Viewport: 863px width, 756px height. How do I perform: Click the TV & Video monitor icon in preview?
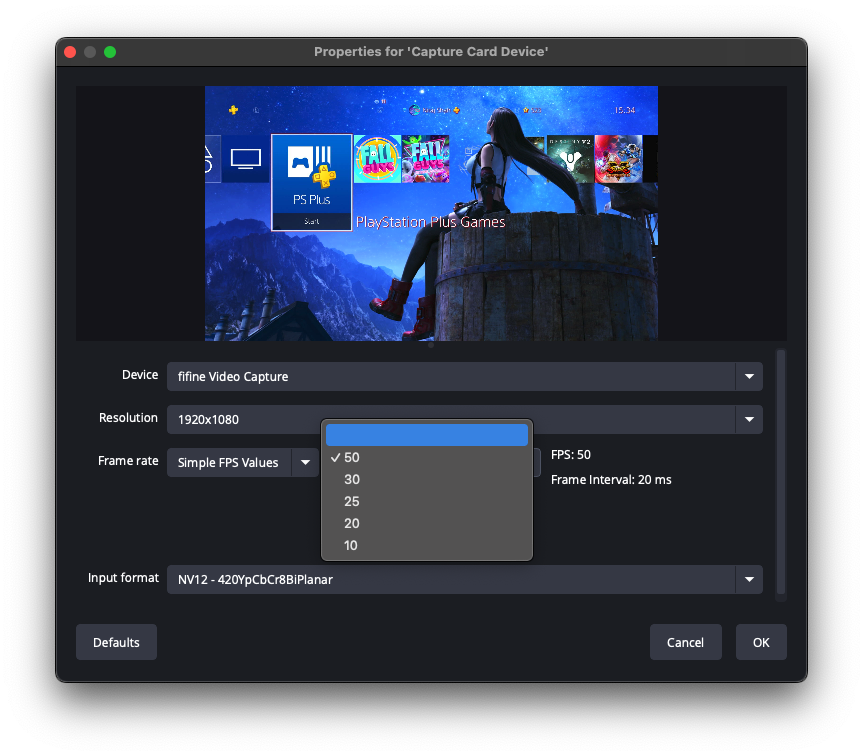pos(245,159)
